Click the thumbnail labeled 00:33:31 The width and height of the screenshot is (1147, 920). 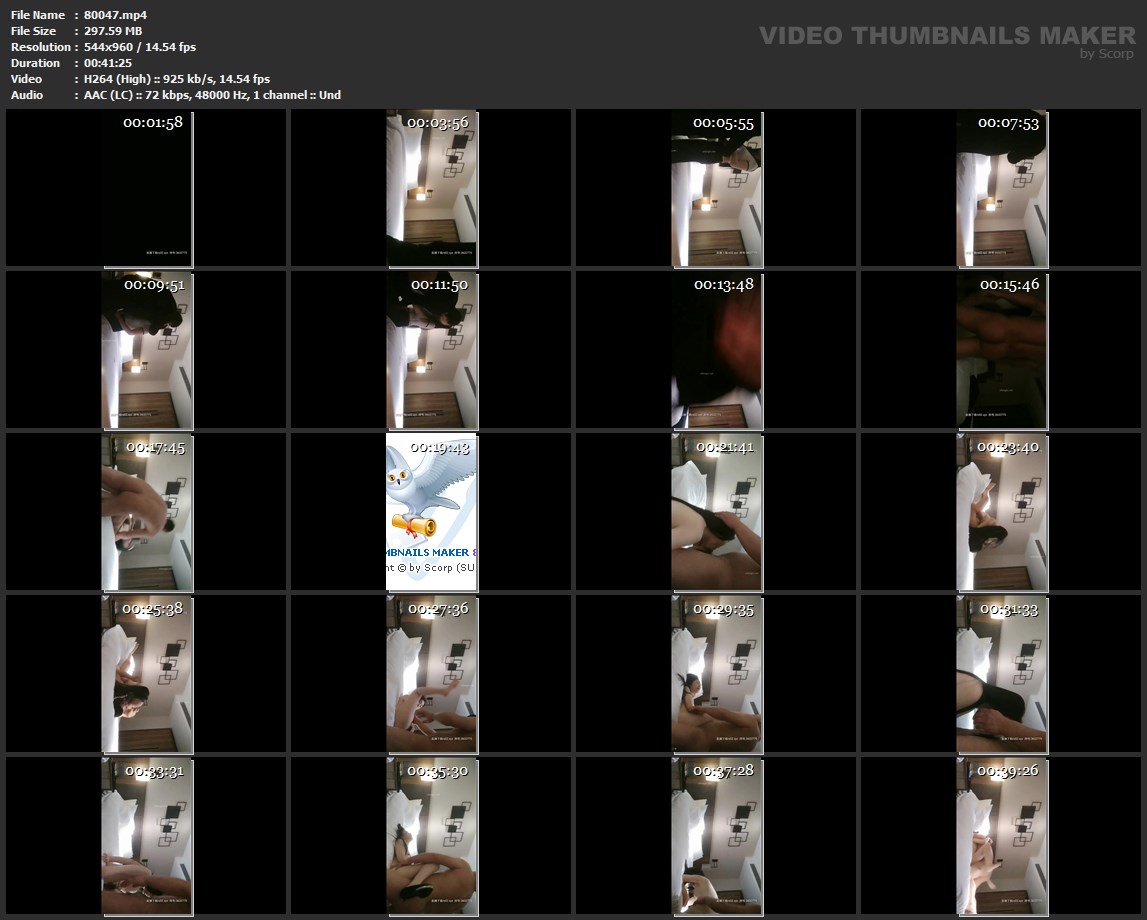point(147,836)
